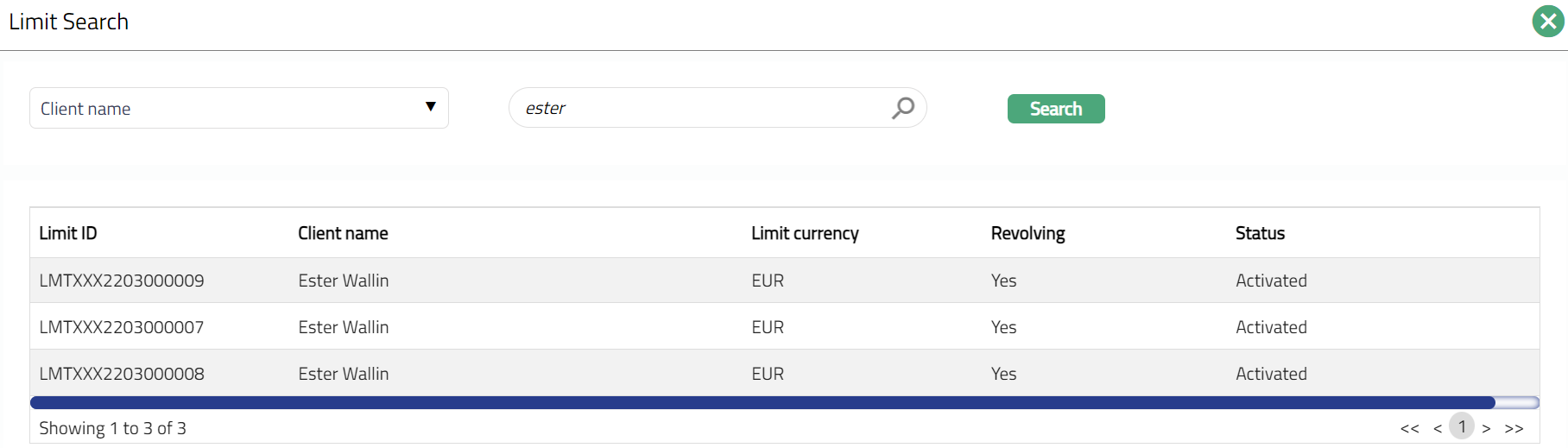This screenshot has width=1568, height=448.
Task: Click the green Search button
Action: pyautogui.click(x=1055, y=109)
